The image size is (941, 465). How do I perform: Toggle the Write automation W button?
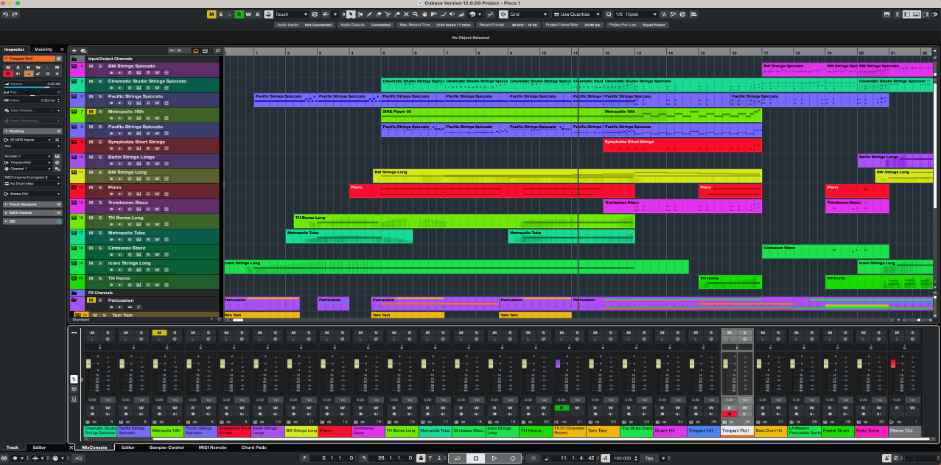(x=248, y=14)
